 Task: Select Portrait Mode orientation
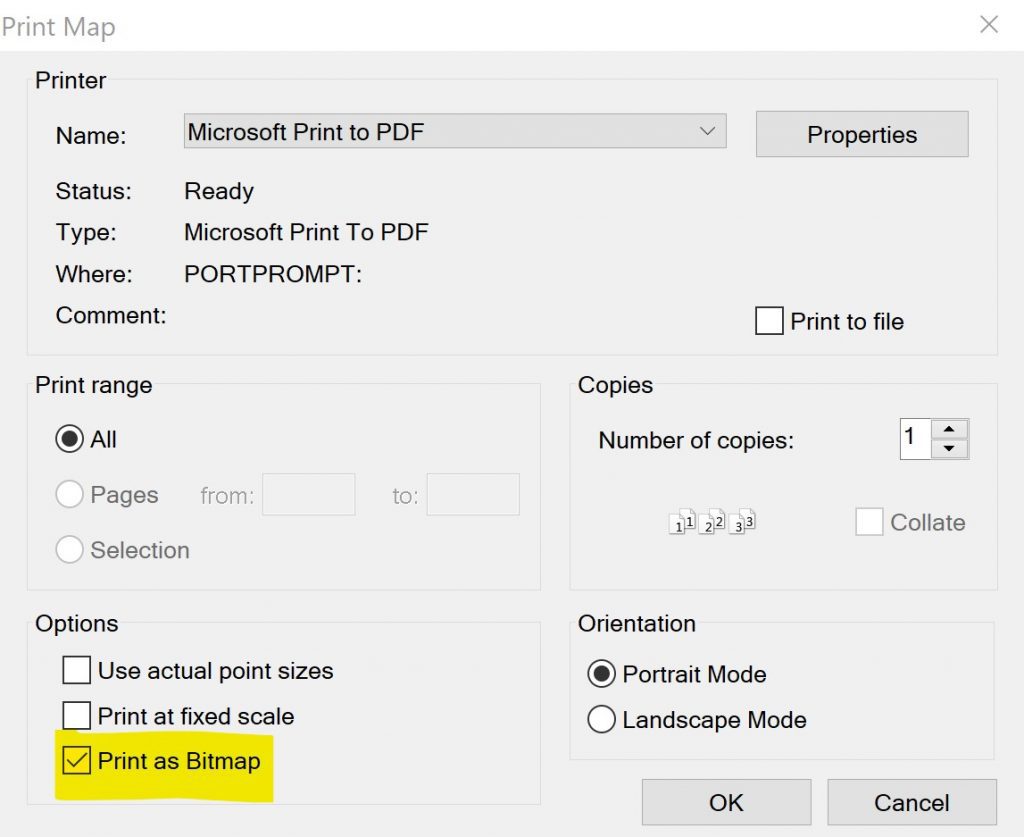point(600,674)
